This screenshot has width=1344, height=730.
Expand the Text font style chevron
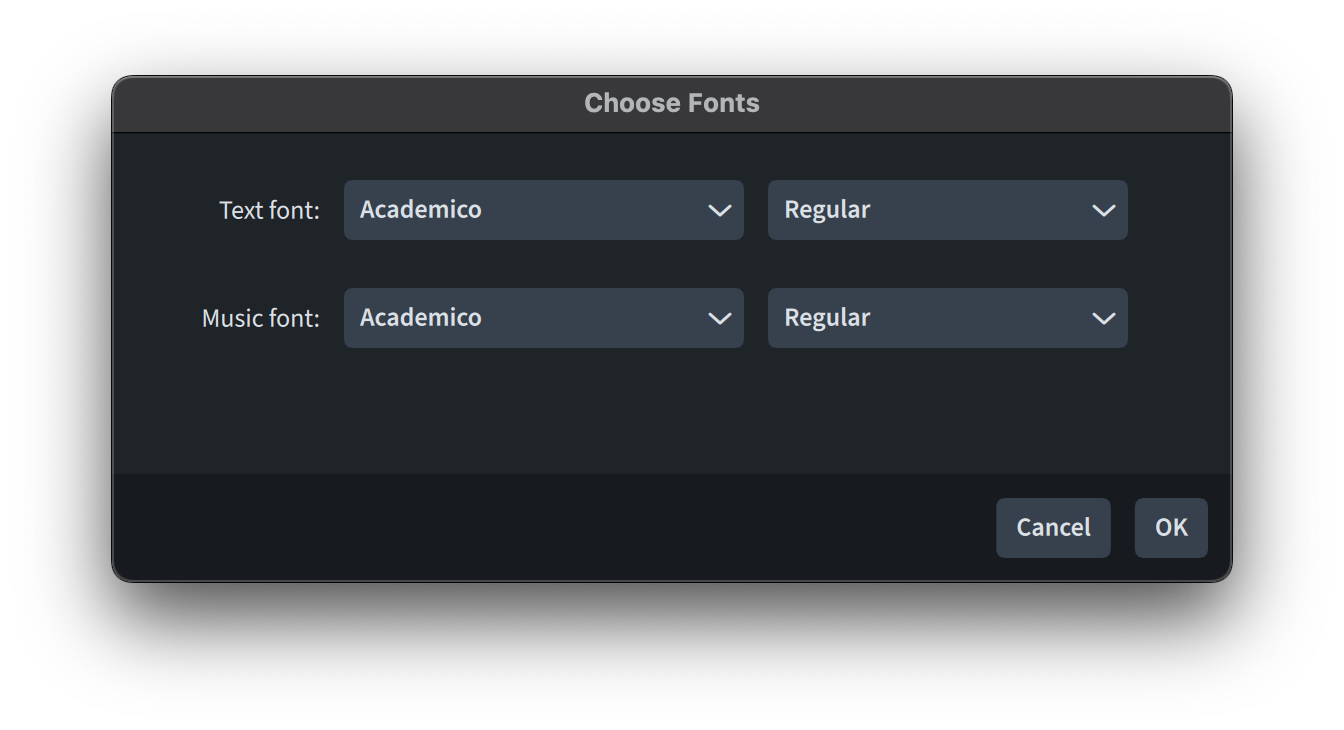click(1104, 210)
